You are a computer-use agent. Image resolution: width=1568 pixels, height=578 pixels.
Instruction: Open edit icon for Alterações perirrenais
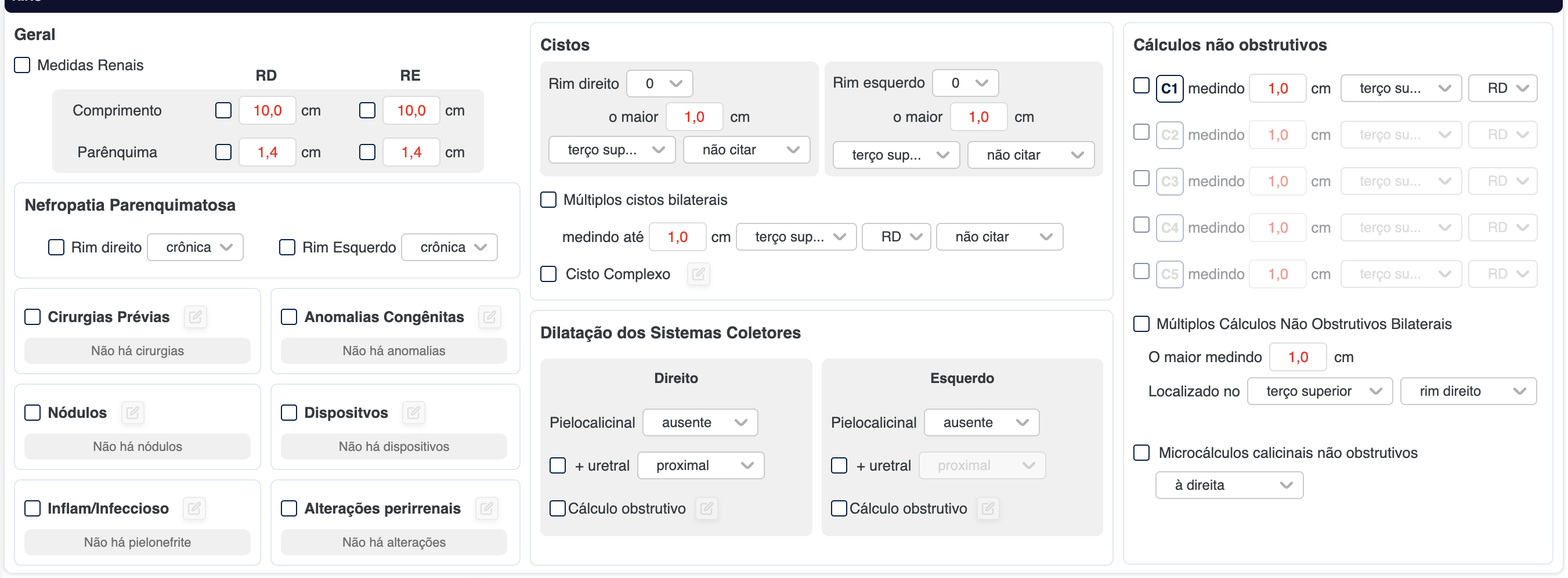486,508
